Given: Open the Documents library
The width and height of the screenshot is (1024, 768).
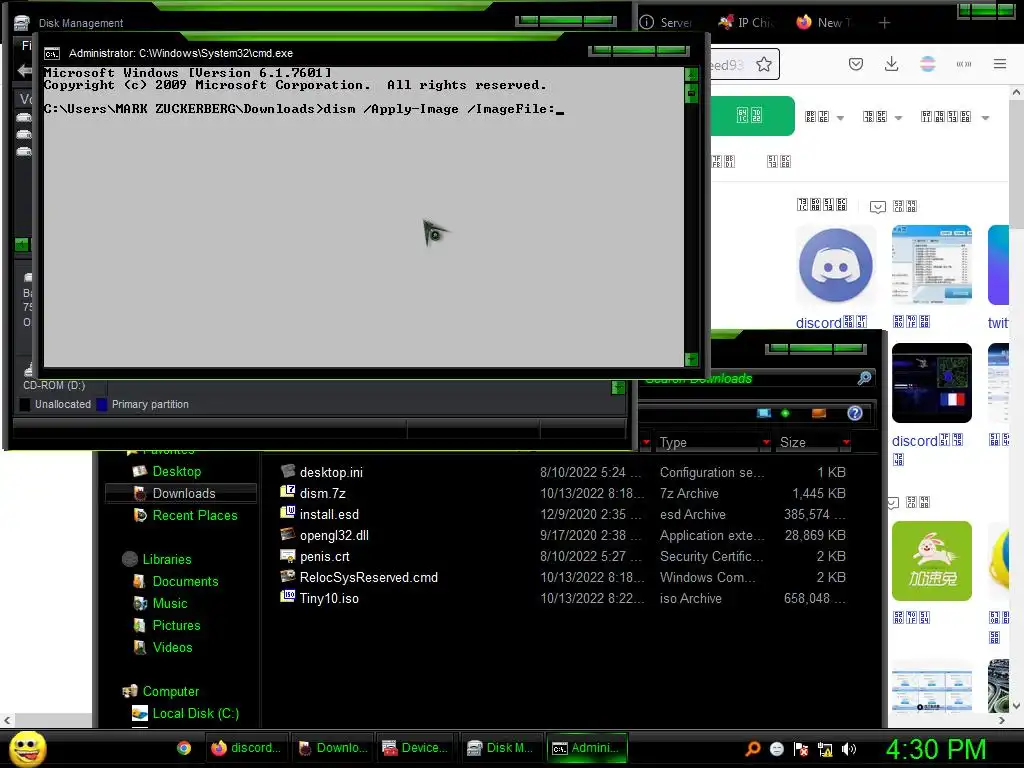Looking at the screenshot, I should 185,581.
